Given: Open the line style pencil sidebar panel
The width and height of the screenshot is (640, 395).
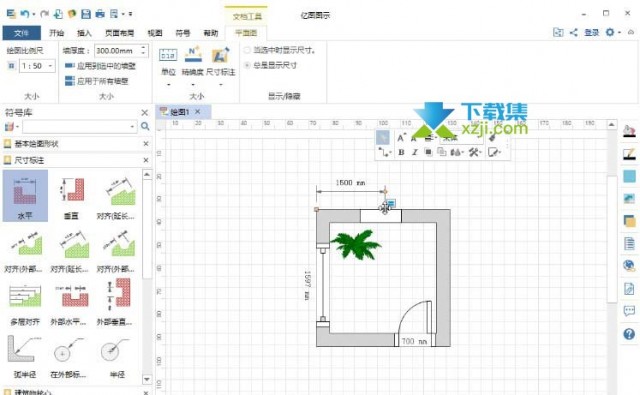Looking at the screenshot, I should coord(629,154).
